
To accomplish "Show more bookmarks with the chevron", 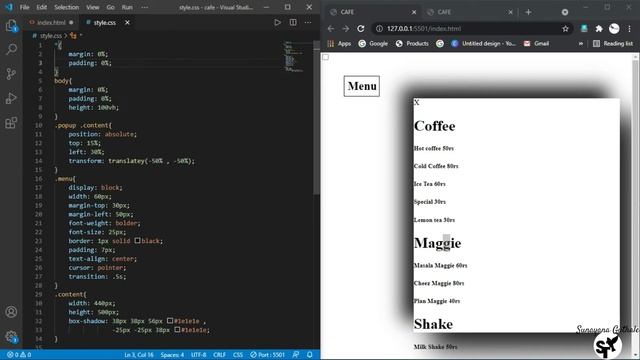I will click(x=580, y=44).
